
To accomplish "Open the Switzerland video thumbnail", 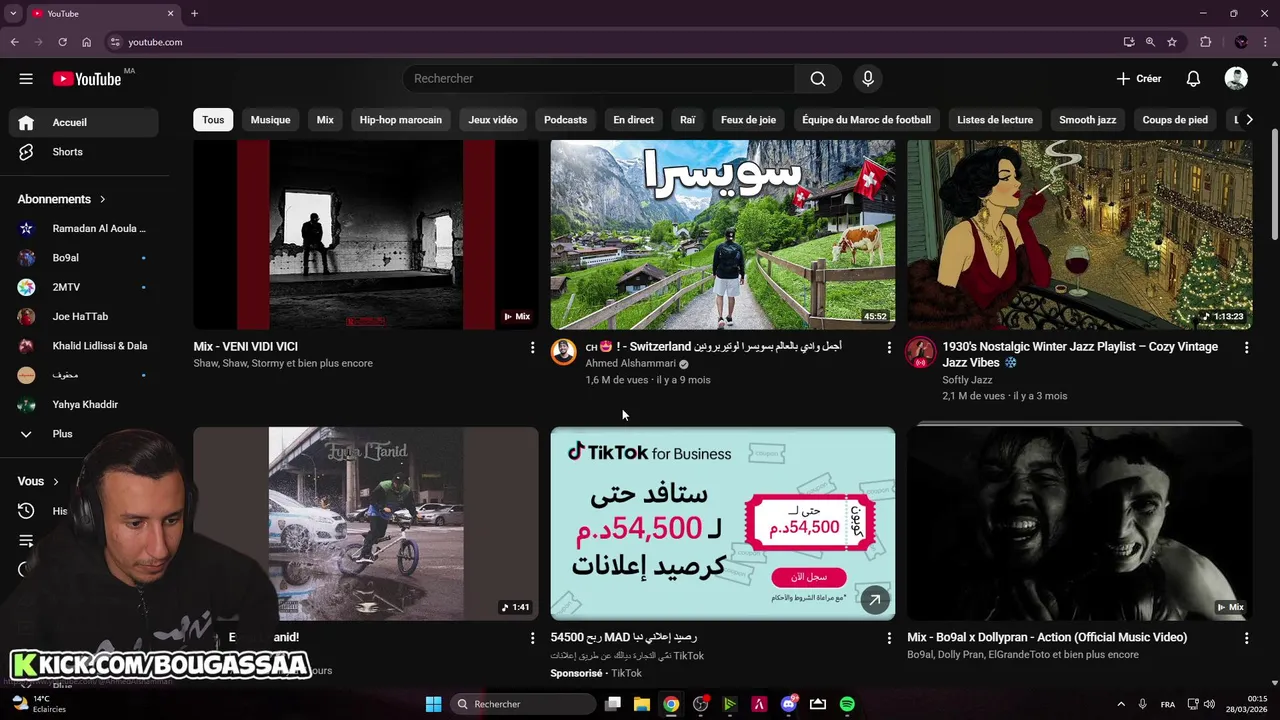I will point(723,234).
